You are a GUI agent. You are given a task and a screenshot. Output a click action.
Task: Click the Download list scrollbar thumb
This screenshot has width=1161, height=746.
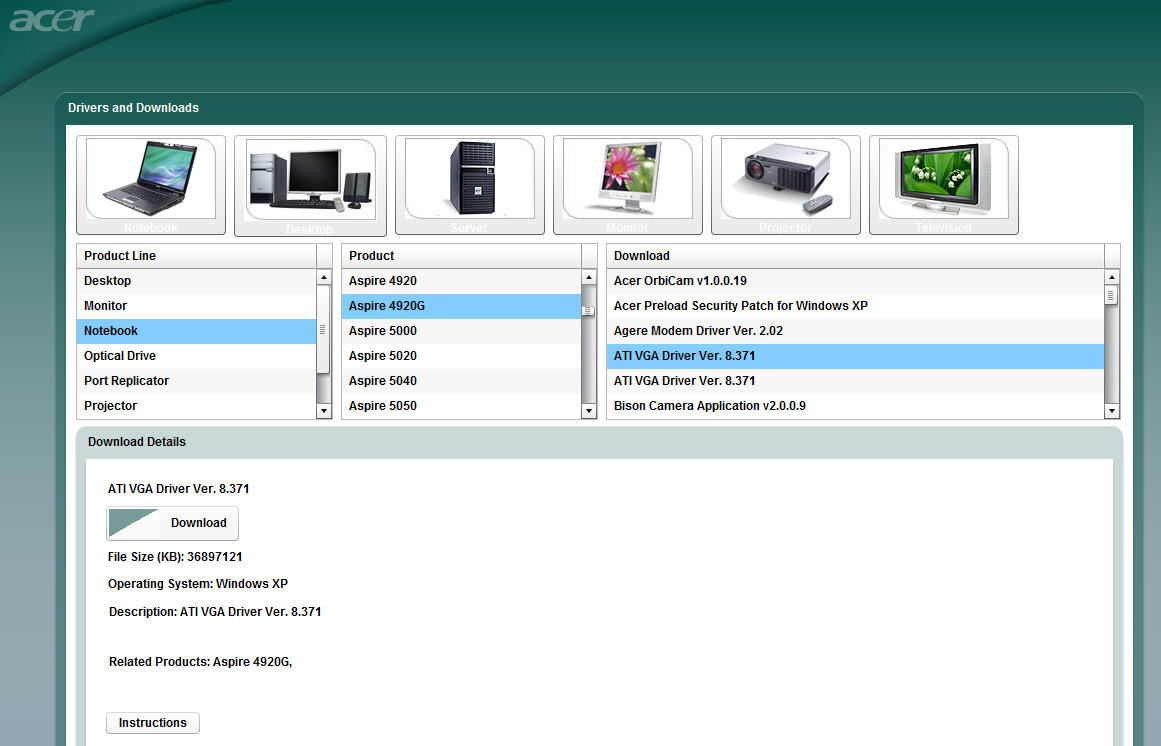(1111, 296)
